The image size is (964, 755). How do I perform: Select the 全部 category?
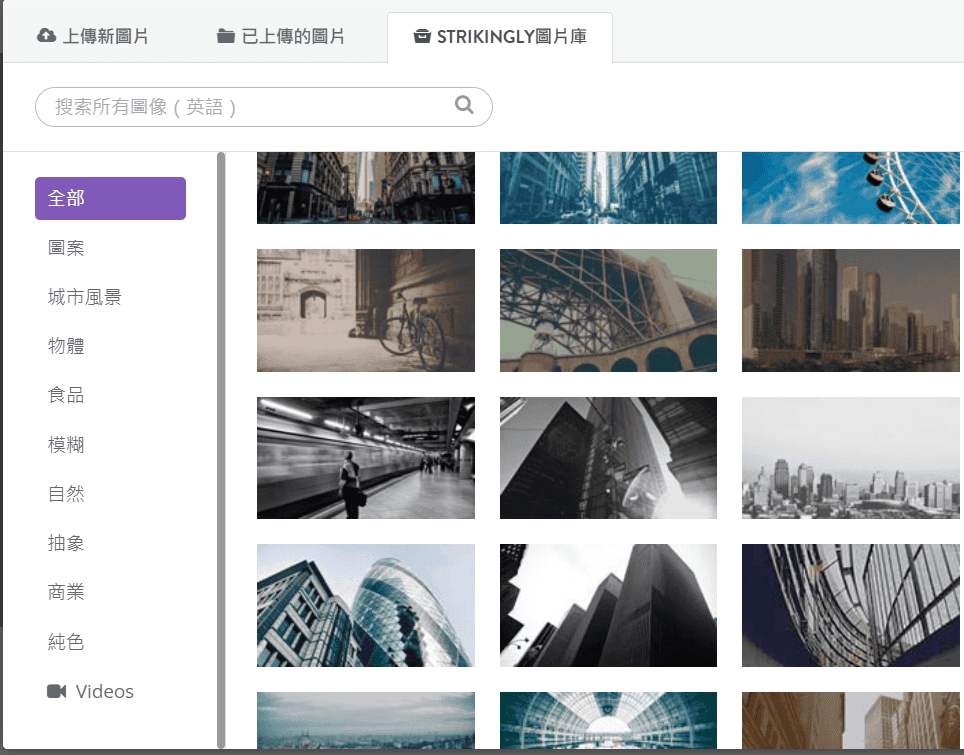tap(110, 198)
